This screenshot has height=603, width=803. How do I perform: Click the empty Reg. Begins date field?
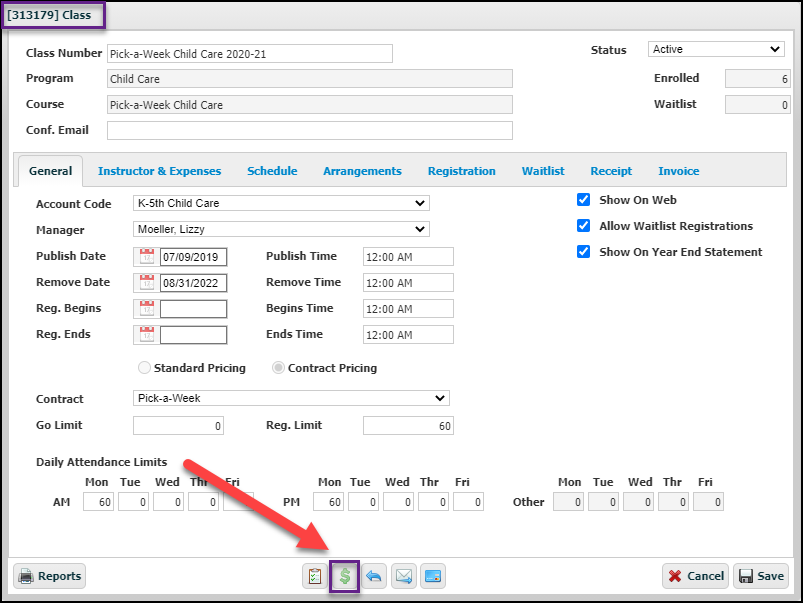194,309
